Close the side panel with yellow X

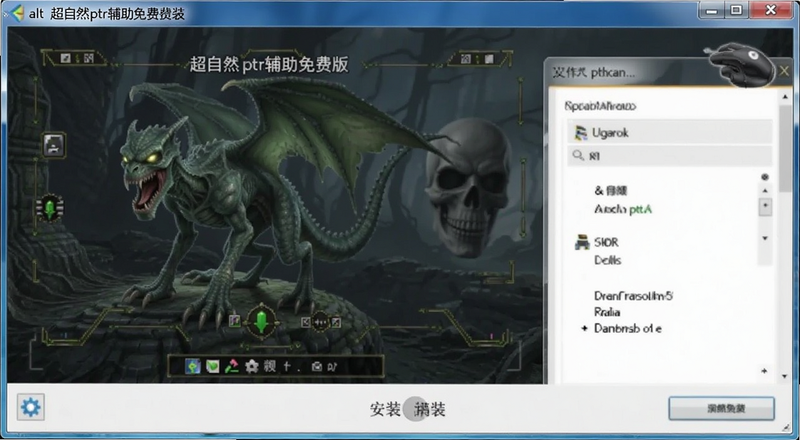(x=784, y=71)
